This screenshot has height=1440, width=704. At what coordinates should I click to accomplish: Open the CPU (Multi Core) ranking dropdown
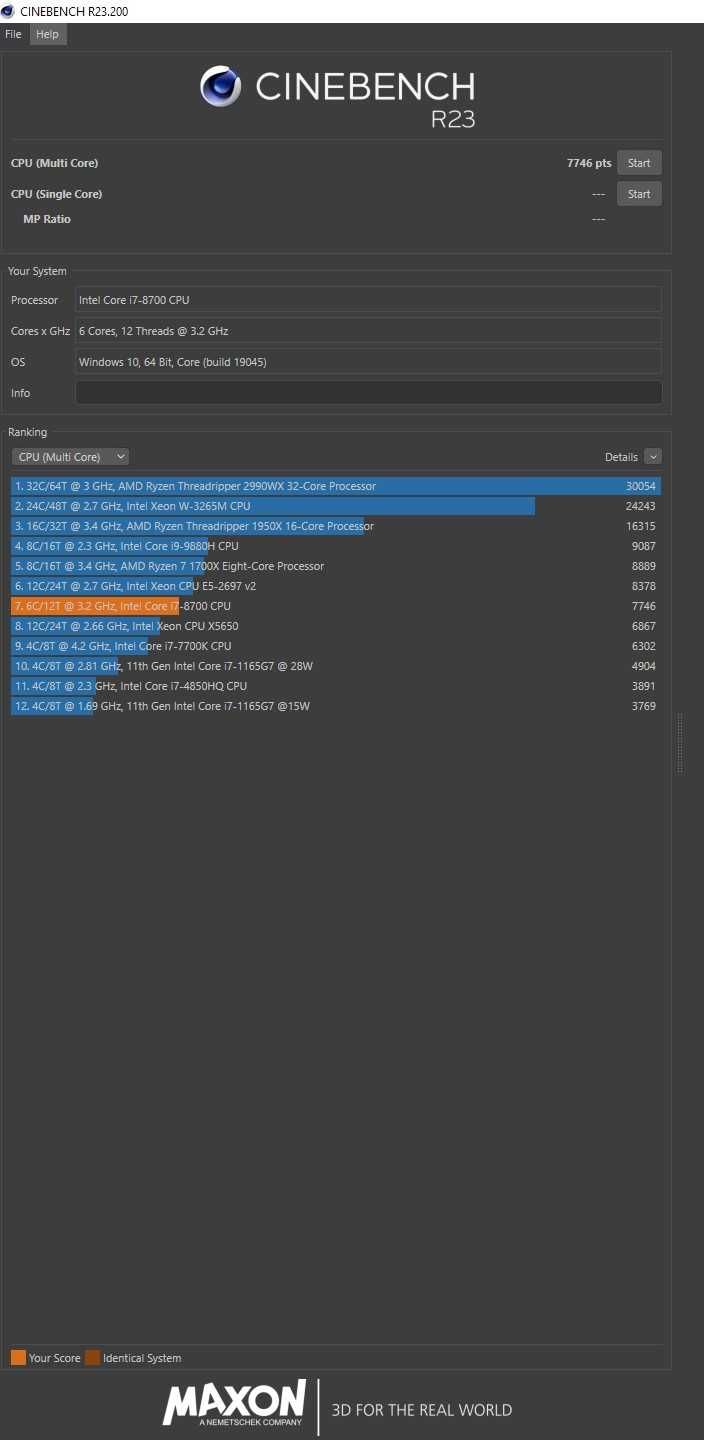pyautogui.click(x=70, y=457)
